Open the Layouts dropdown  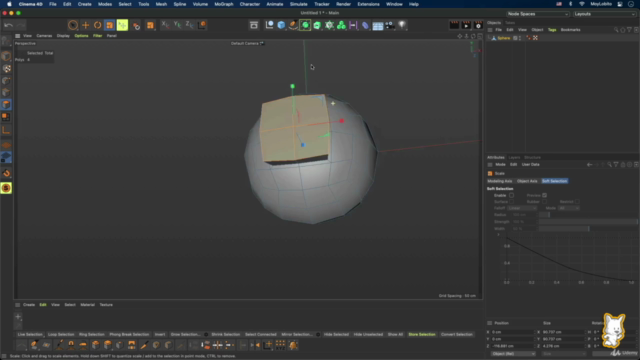click(604, 14)
